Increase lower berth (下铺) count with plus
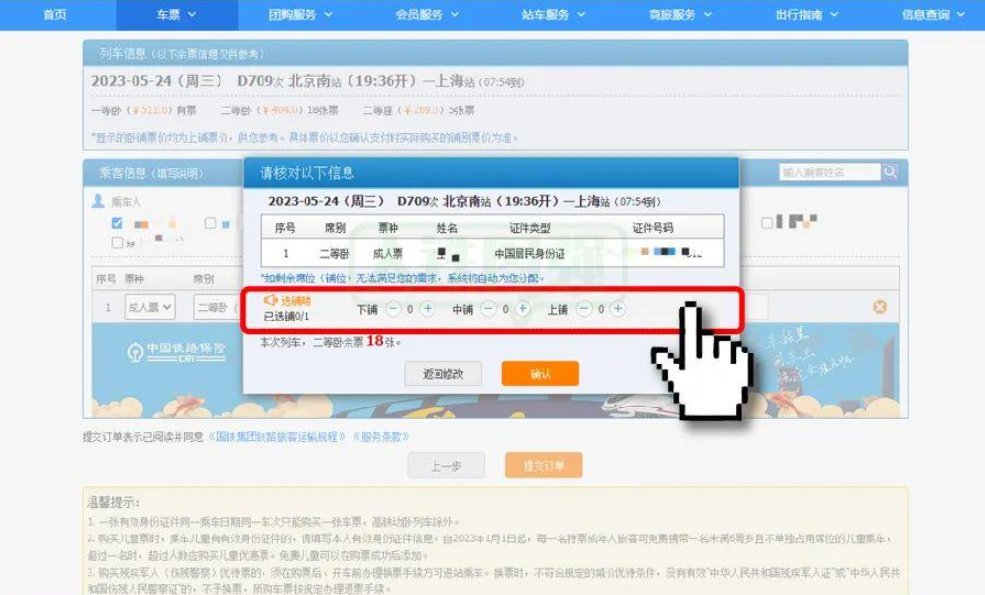 (x=428, y=309)
